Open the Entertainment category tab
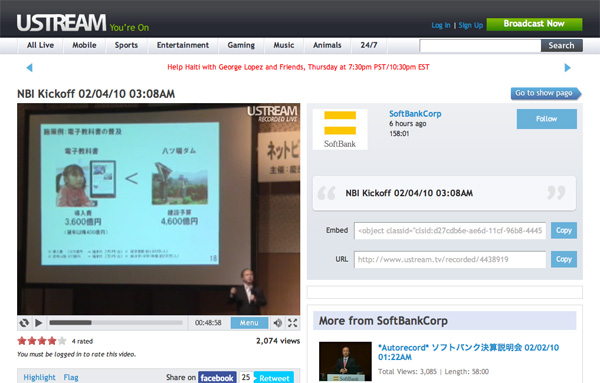 [x=183, y=45]
